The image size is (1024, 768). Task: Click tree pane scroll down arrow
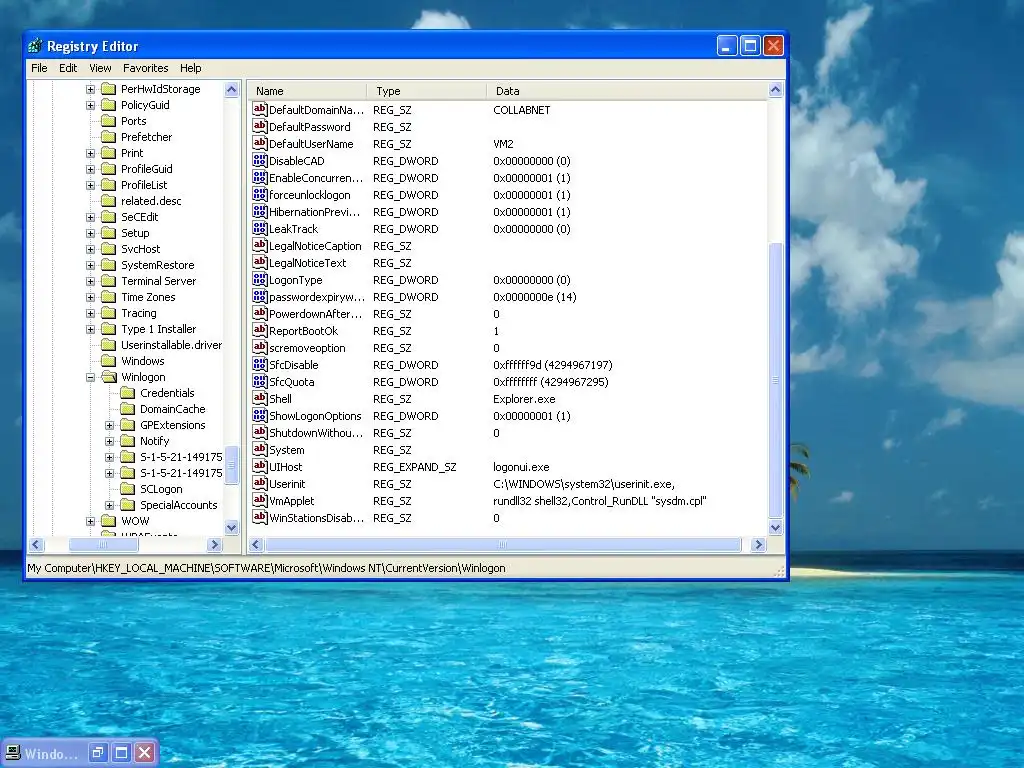(x=232, y=527)
